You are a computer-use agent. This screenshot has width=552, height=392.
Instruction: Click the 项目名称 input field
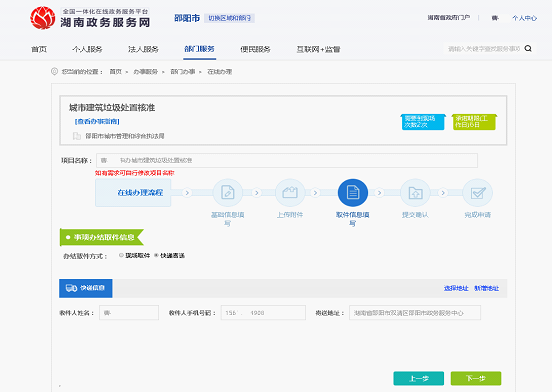(287, 160)
